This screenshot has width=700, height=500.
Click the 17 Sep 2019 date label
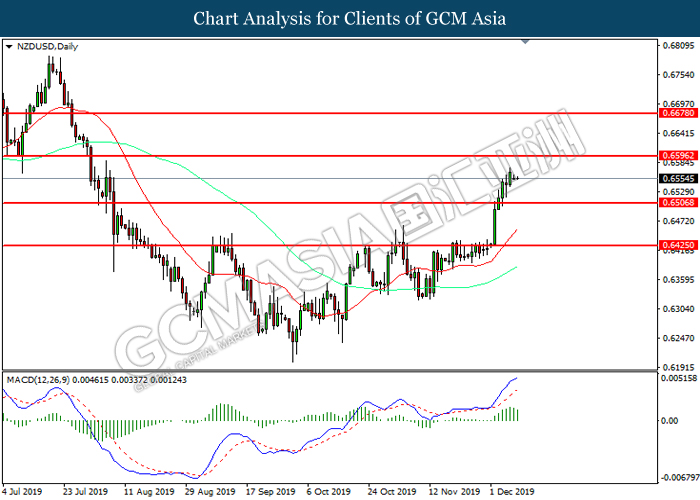tap(271, 492)
